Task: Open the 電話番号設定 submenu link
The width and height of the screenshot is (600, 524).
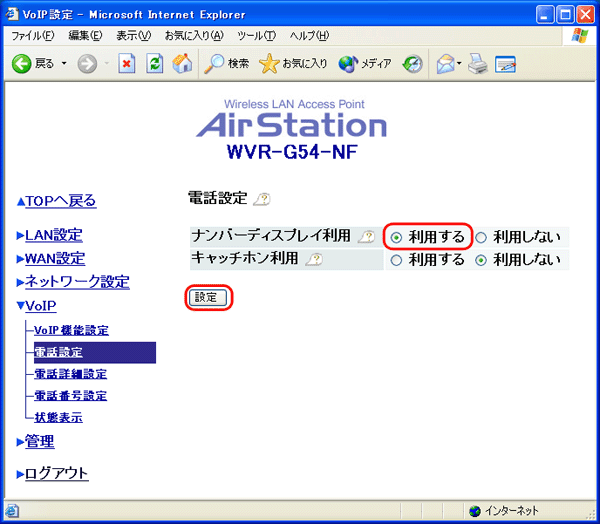Action: [70, 396]
